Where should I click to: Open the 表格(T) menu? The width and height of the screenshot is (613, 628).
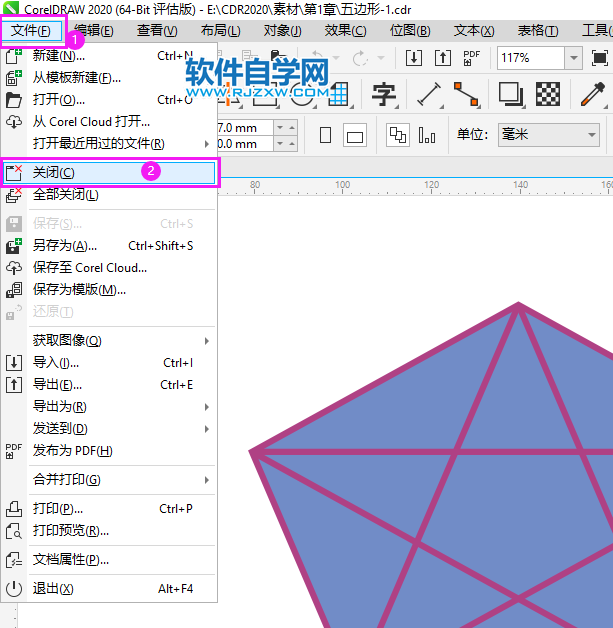538,30
